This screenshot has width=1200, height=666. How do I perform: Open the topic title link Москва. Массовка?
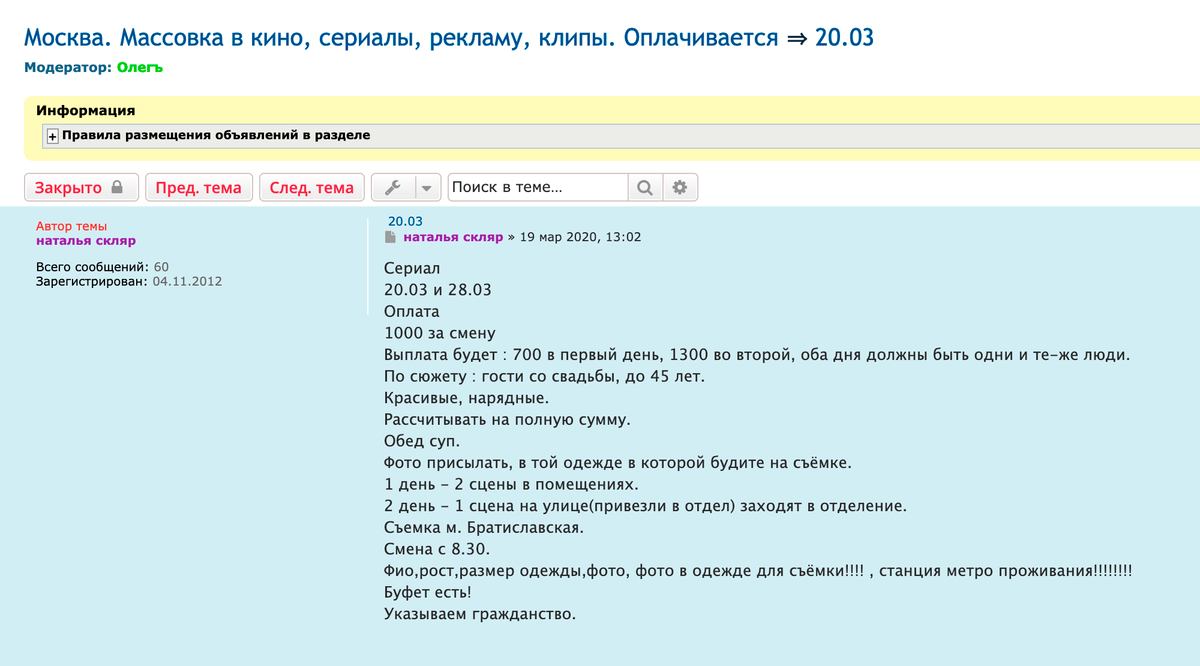[448, 38]
